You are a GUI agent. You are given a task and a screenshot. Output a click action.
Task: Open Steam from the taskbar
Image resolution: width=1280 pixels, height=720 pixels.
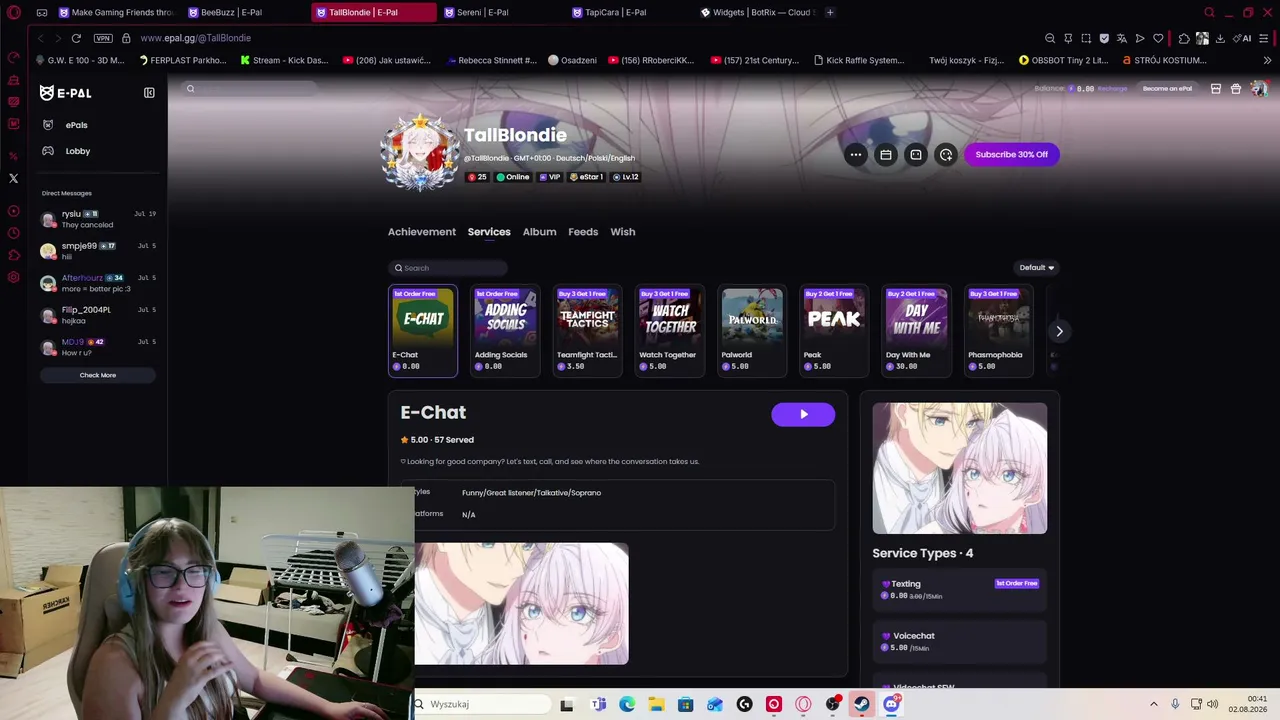(x=861, y=704)
